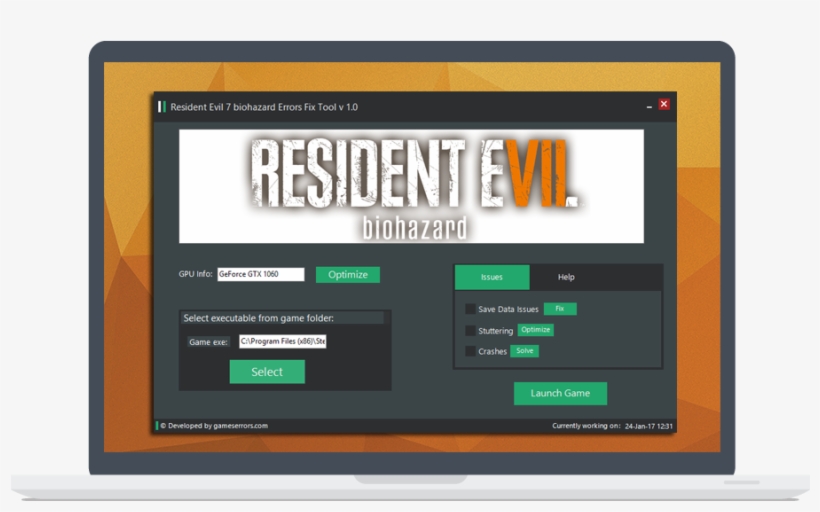Click the green Optimize button beside GPU Info
Image resolution: width=820 pixels, height=512 pixels.
point(348,275)
